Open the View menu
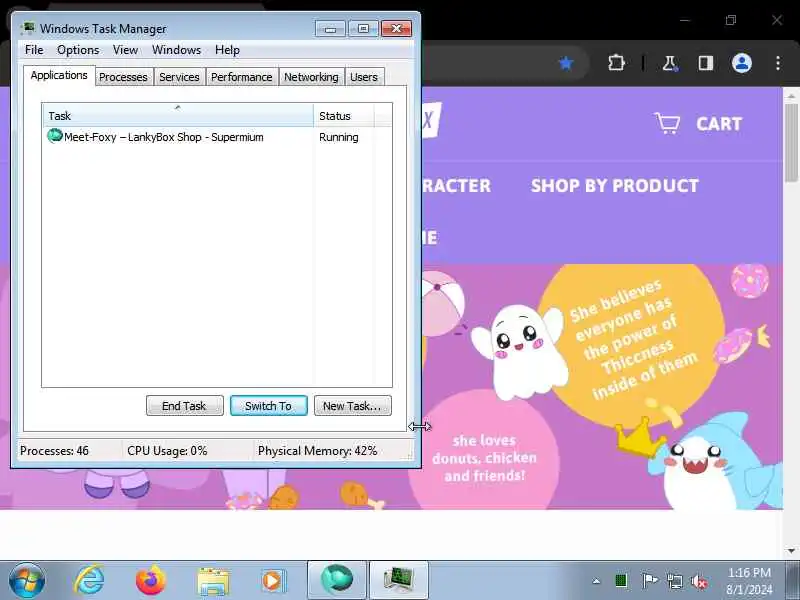The height and width of the screenshot is (600, 800). [x=125, y=50]
